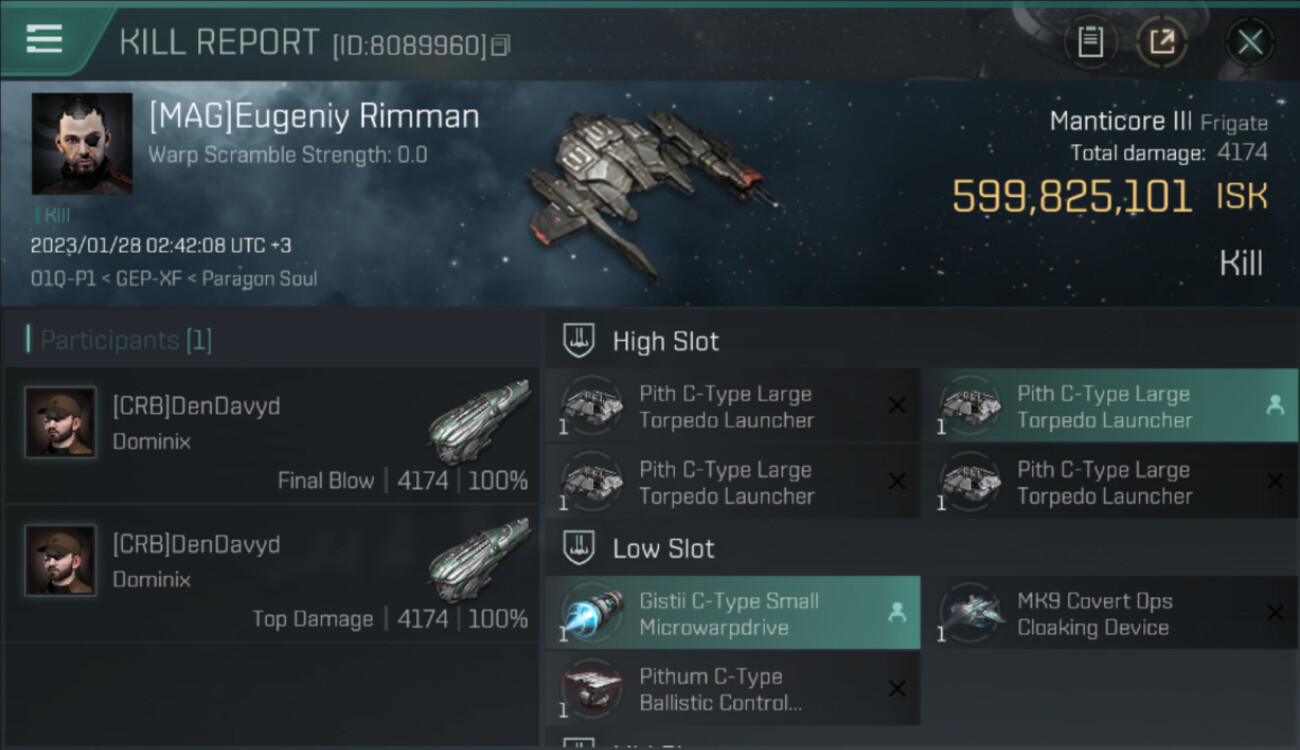Image resolution: width=1300 pixels, height=750 pixels.
Task: Click the Dominix ship image for Final Blow
Action: pos(481,420)
